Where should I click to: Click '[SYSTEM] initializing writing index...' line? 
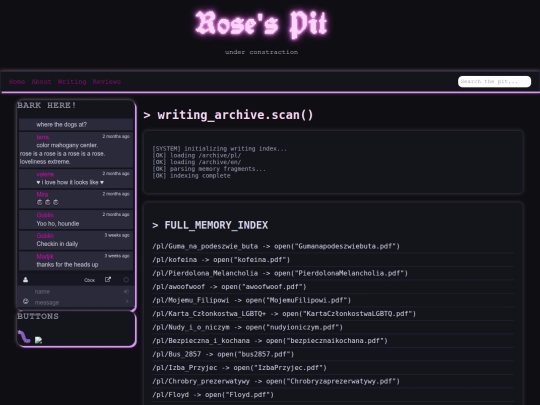pyautogui.click(x=219, y=149)
